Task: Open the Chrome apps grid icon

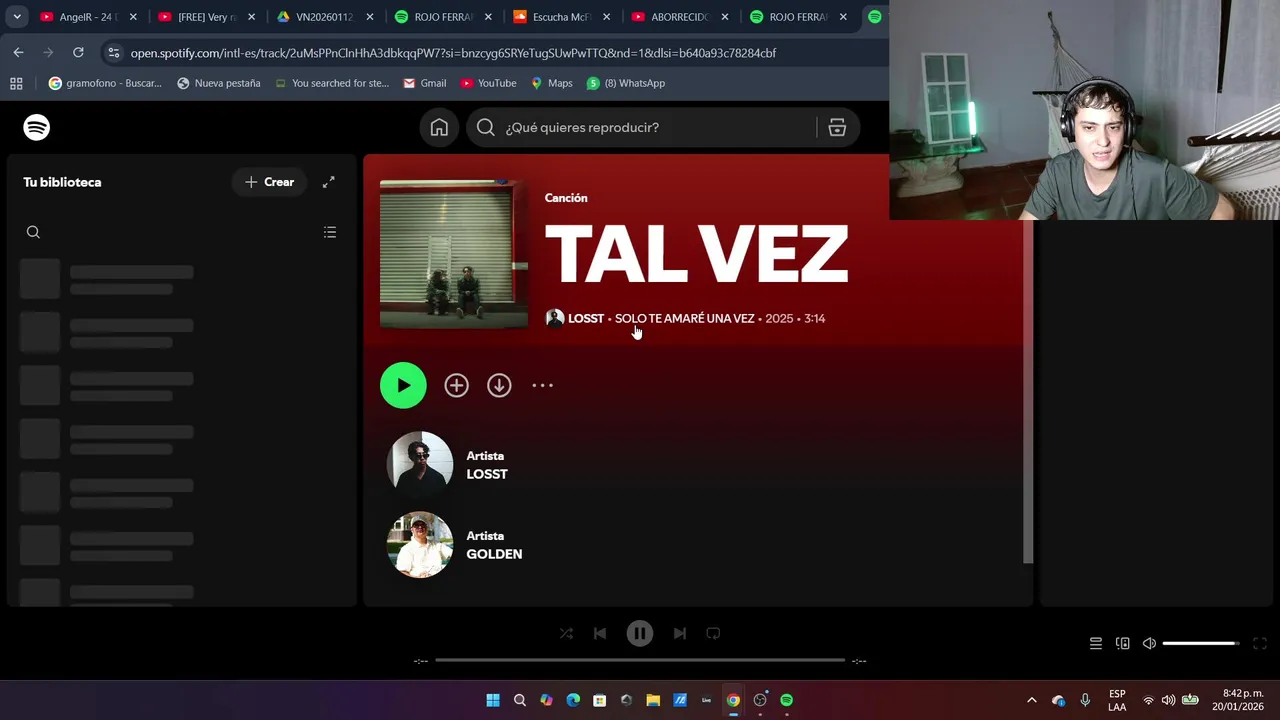Action: tap(16, 83)
